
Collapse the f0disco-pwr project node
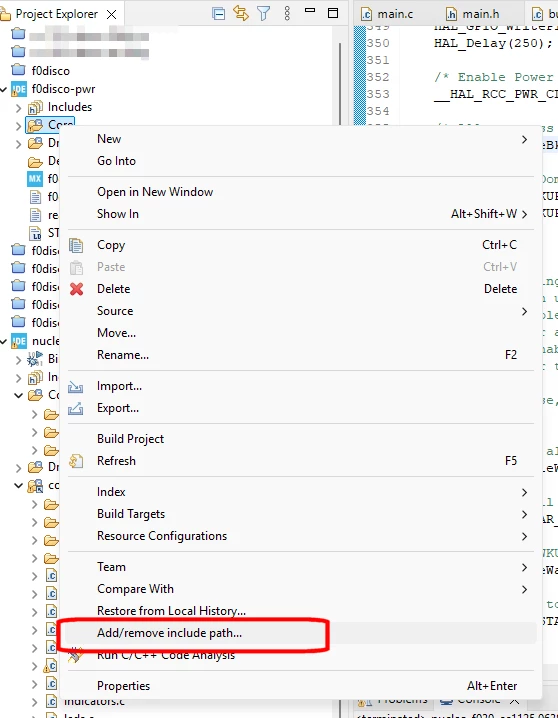4,90
